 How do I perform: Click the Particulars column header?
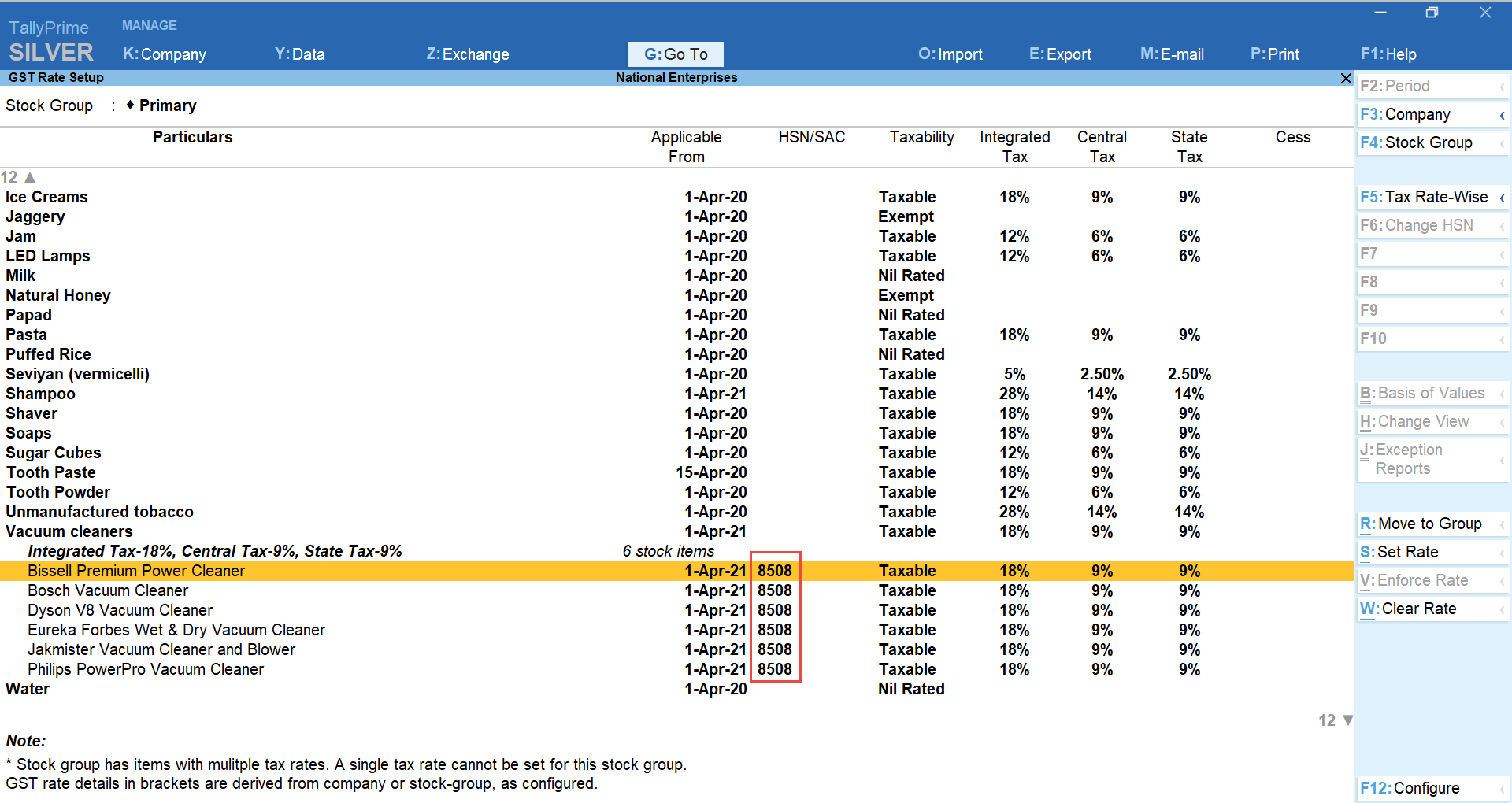[x=193, y=137]
